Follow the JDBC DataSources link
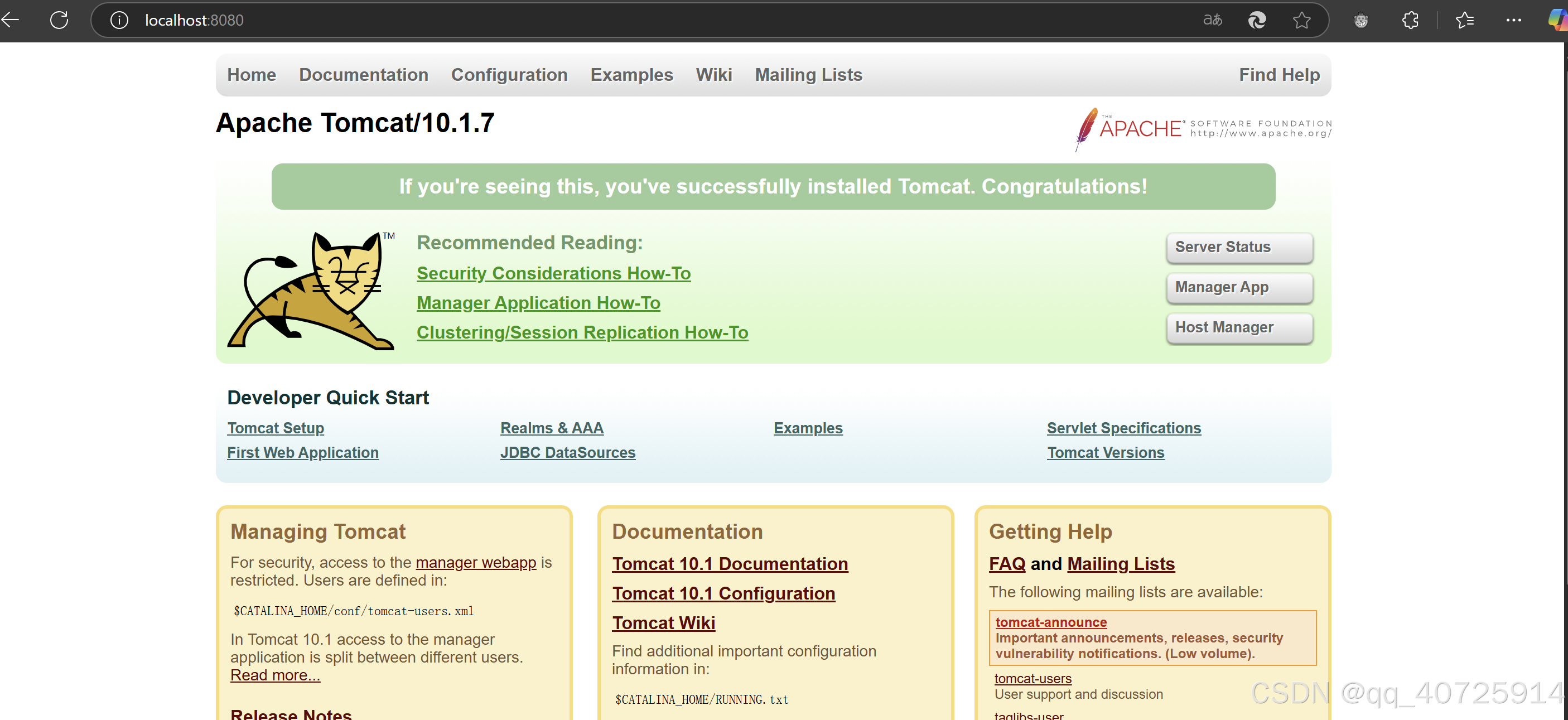 [567, 452]
